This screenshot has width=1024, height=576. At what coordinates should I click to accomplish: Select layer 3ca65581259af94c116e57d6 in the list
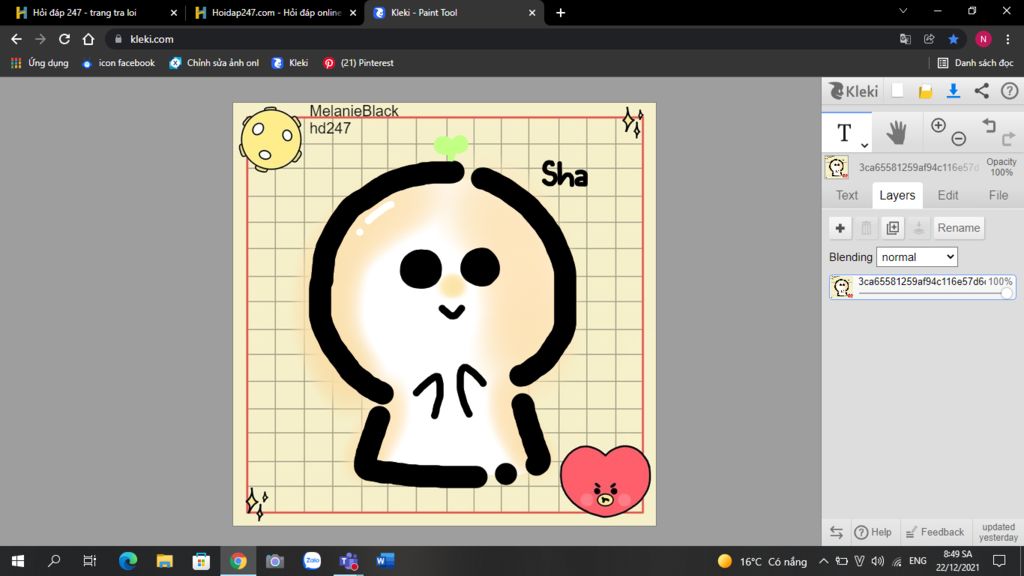click(x=922, y=287)
